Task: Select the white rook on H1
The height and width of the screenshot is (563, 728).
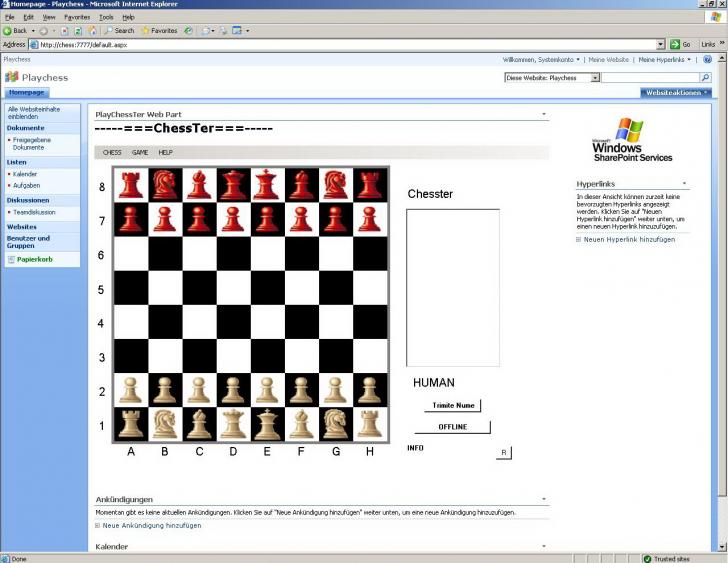Action: click(x=370, y=424)
